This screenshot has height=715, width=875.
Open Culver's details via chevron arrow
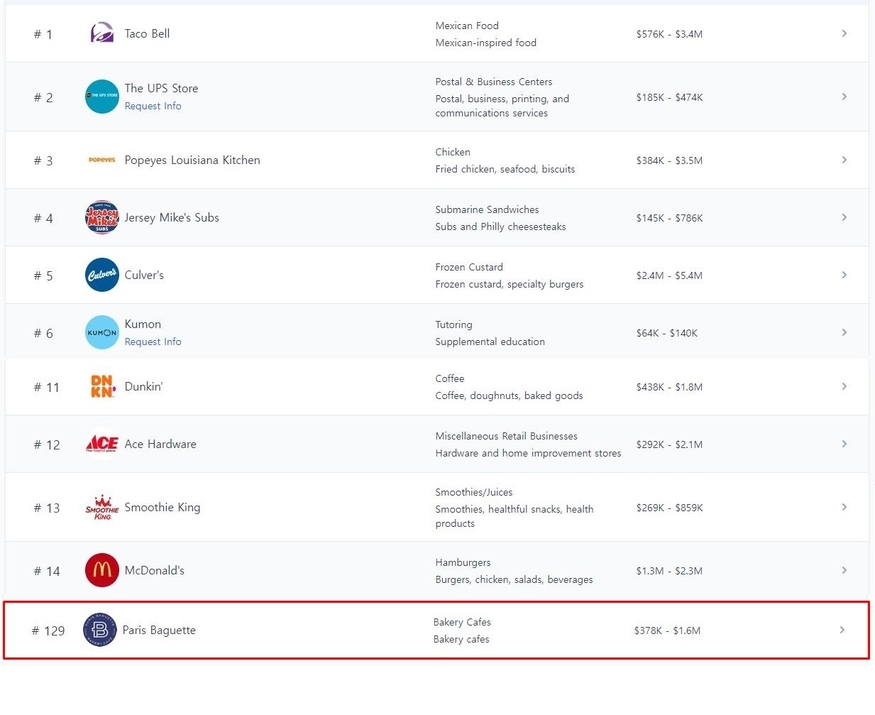point(844,275)
